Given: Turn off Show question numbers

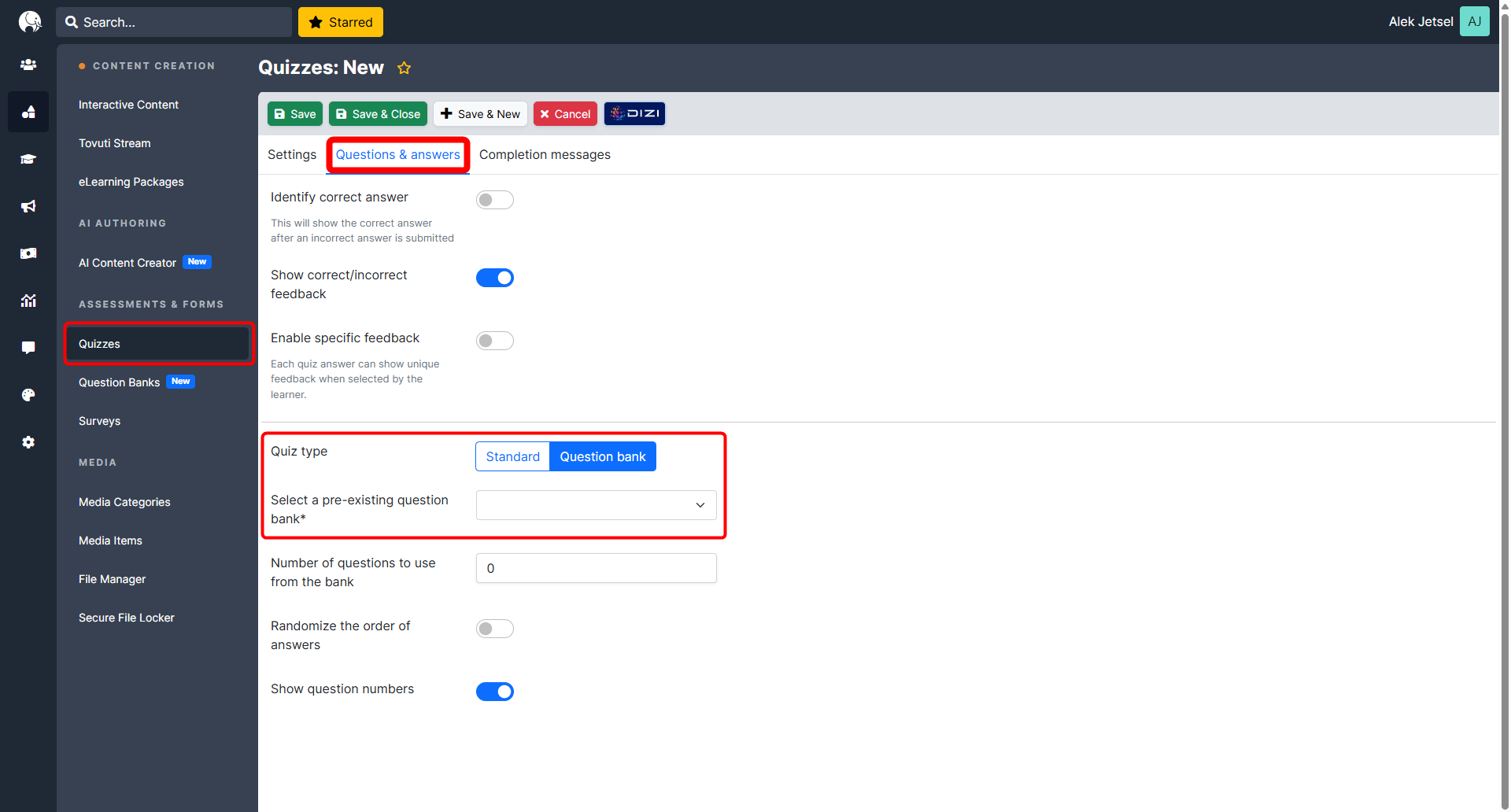Looking at the screenshot, I should pos(495,692).
